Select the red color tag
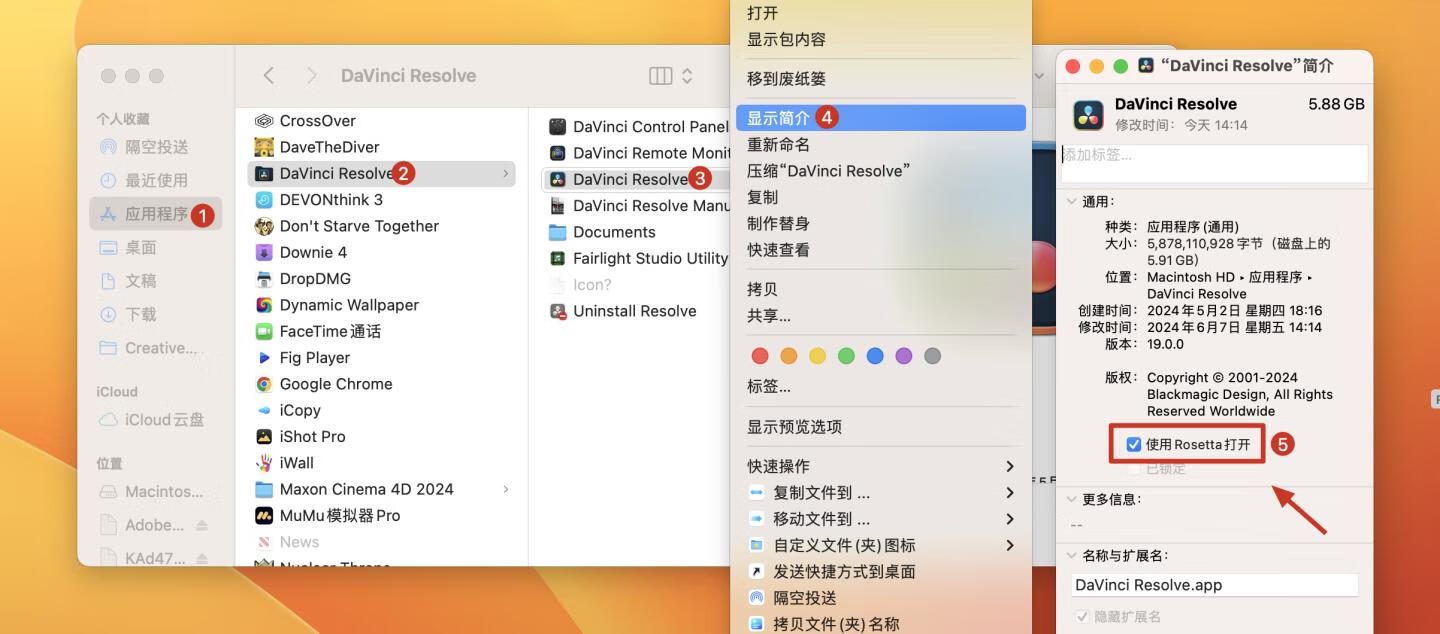The height and width of the screenshot is (634, 1440). pos(760,356)
